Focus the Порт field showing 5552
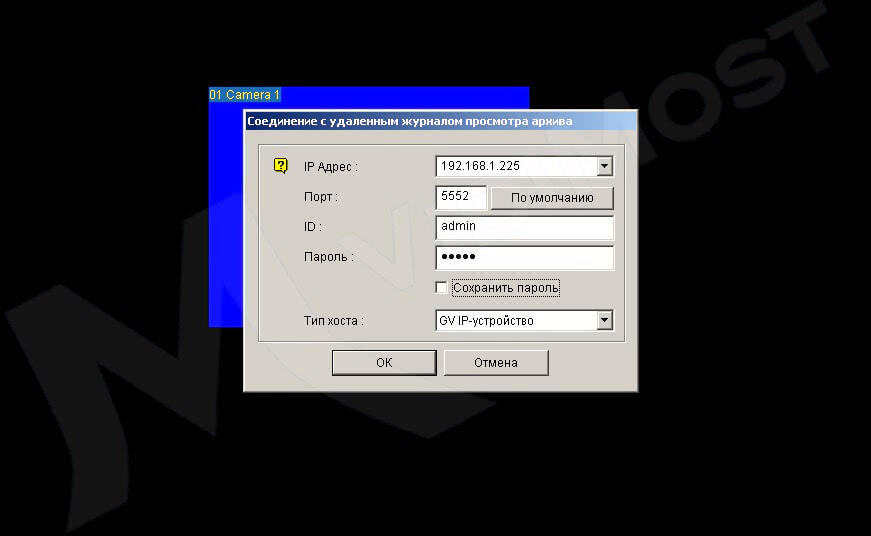The image size is (871, 536). [x=461, y=197]
